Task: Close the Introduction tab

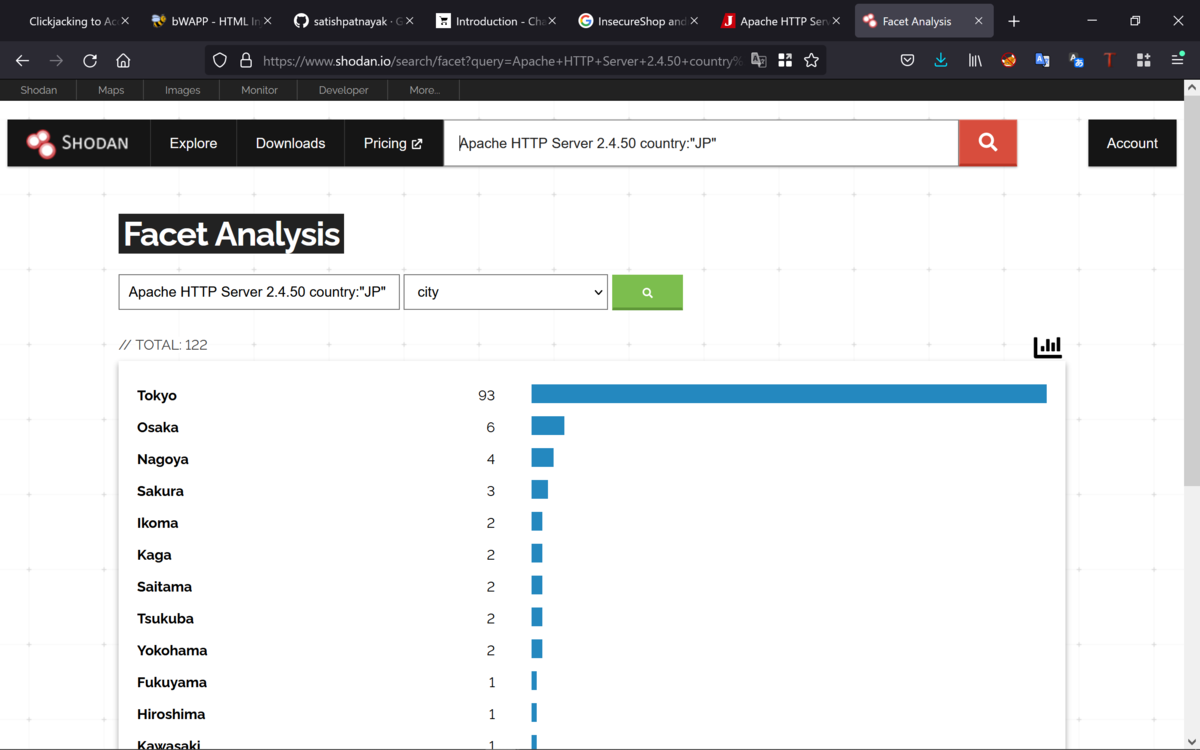Action: coord(552,21)
